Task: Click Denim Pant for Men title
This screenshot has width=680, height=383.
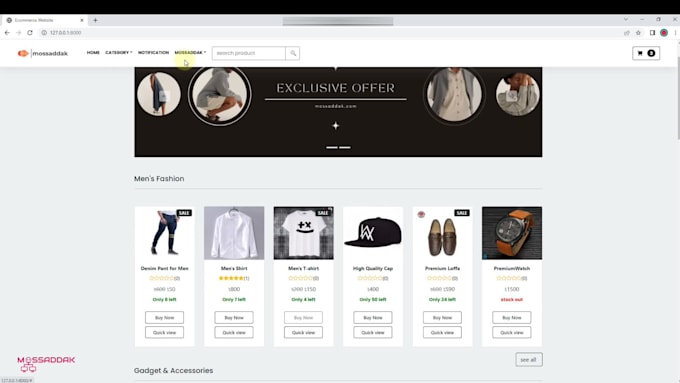Action: point(164,268)
